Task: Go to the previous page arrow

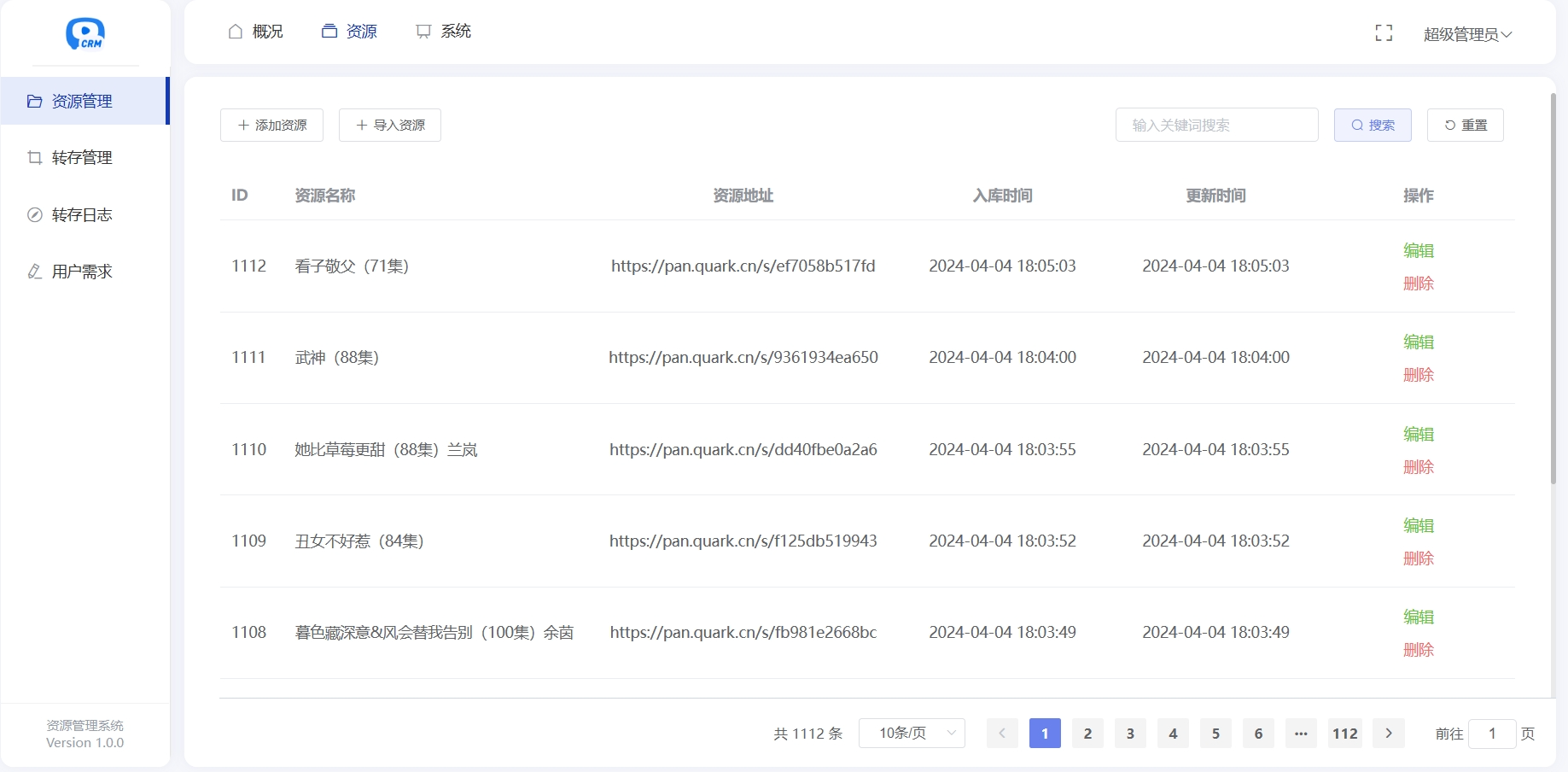Action: tap(1002, 733)
